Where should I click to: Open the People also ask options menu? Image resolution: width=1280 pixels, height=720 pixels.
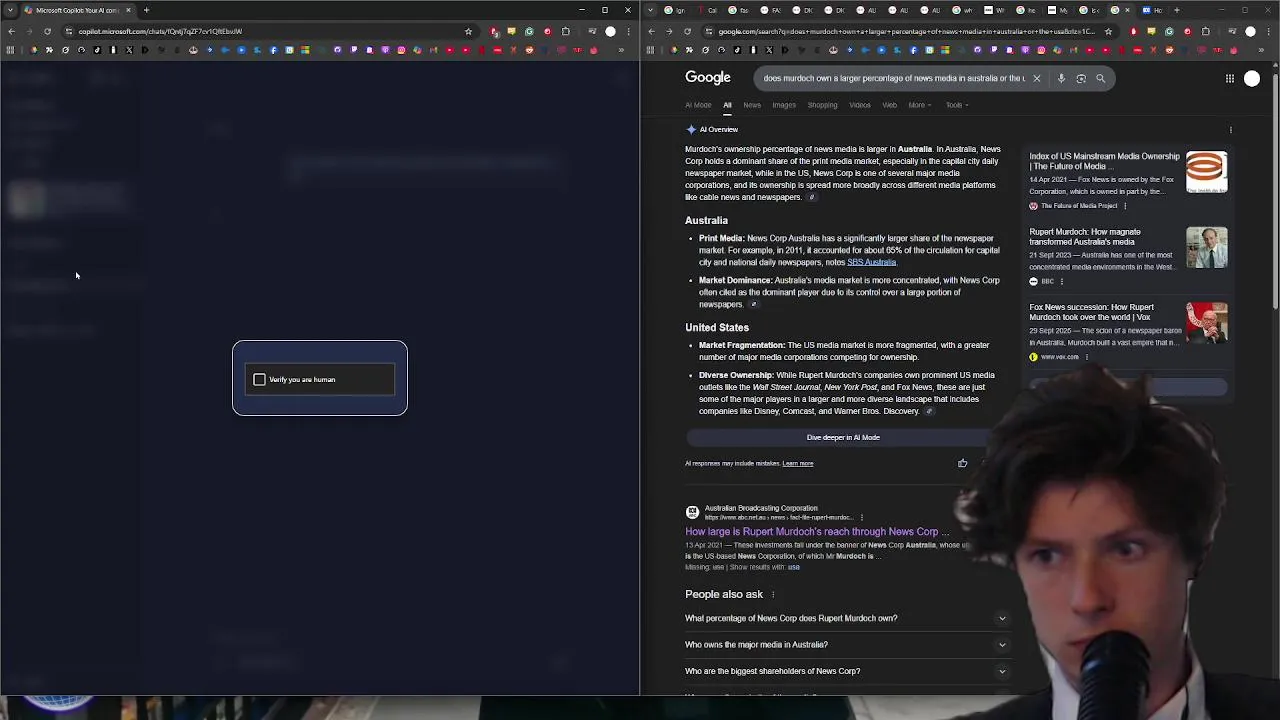point(773,595)
